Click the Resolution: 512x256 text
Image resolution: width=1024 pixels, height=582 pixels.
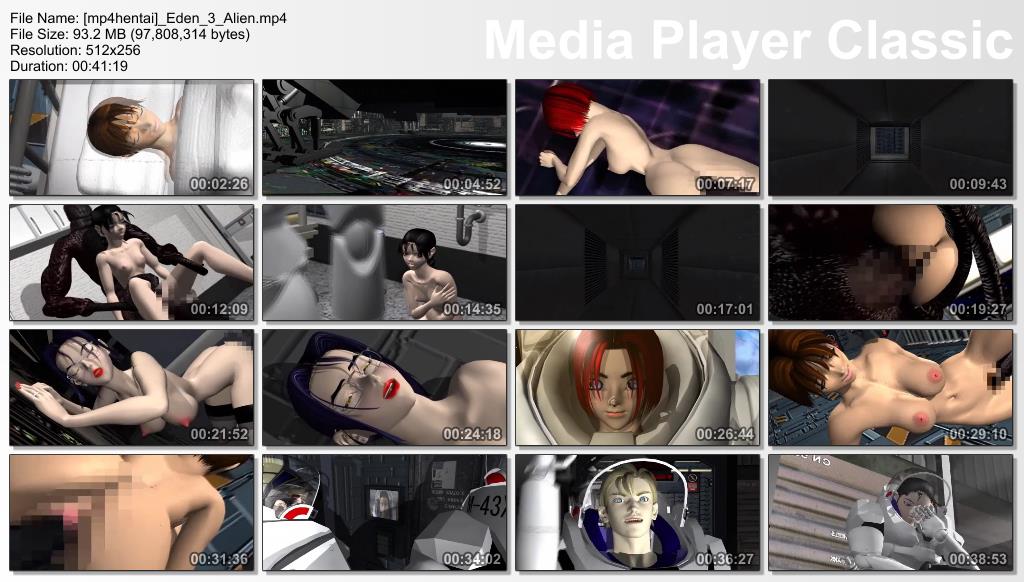point(75,50)
